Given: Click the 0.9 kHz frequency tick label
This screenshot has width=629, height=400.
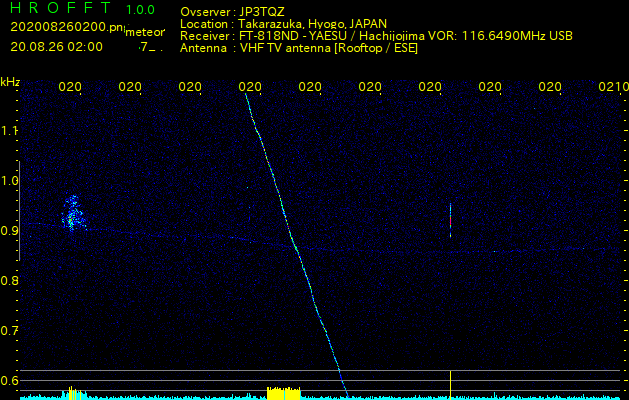Looking at the screenshot, I should tap(10, 230).
